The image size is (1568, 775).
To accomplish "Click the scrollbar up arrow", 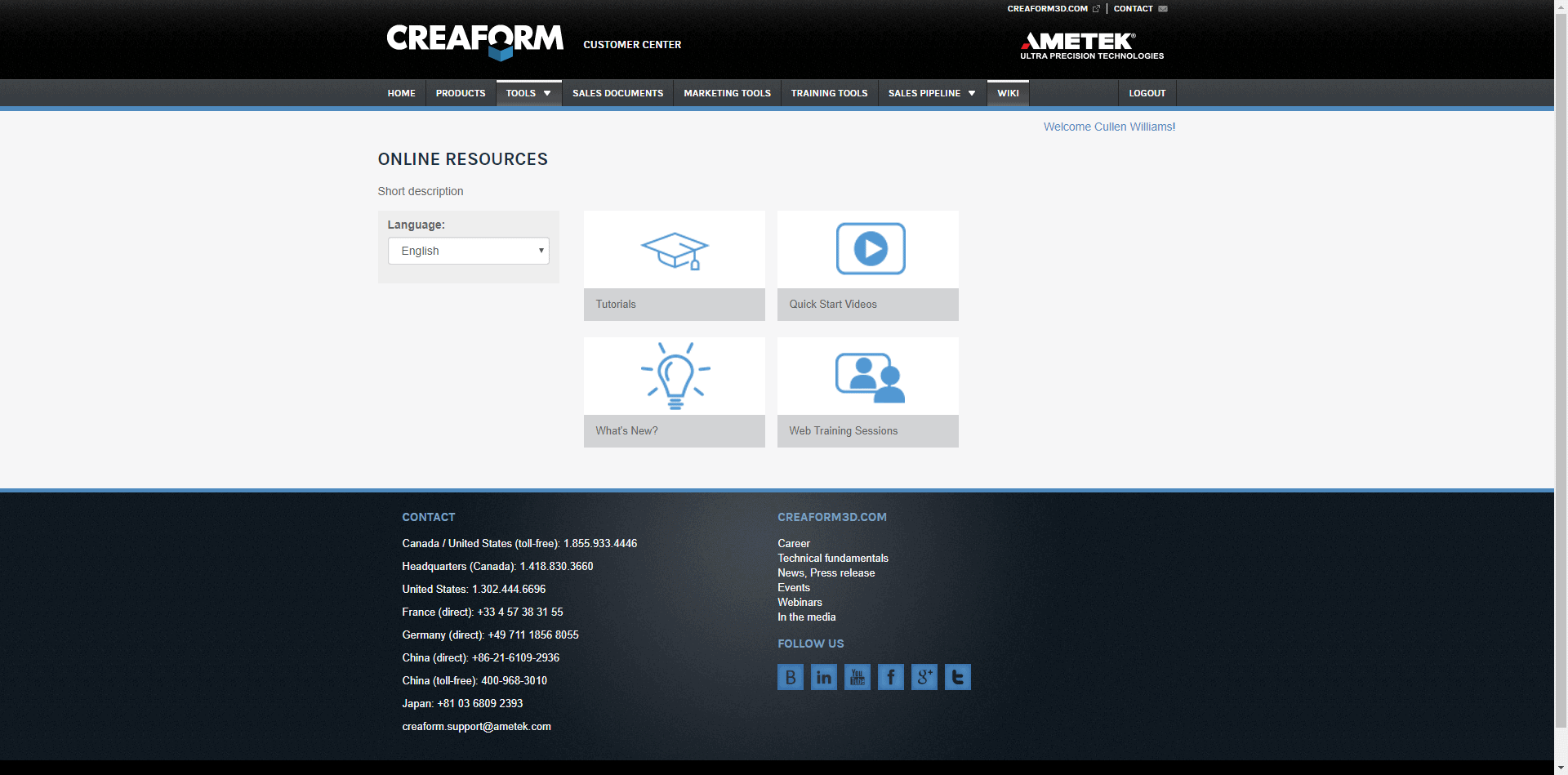I will [x=1561, y=7].
